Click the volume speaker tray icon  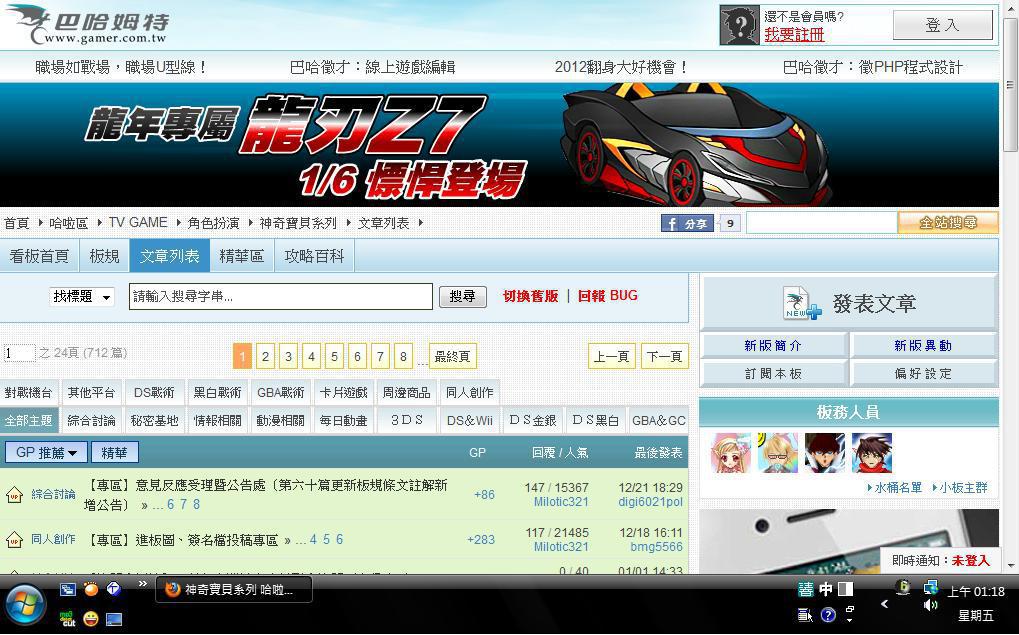pos(931,606)
